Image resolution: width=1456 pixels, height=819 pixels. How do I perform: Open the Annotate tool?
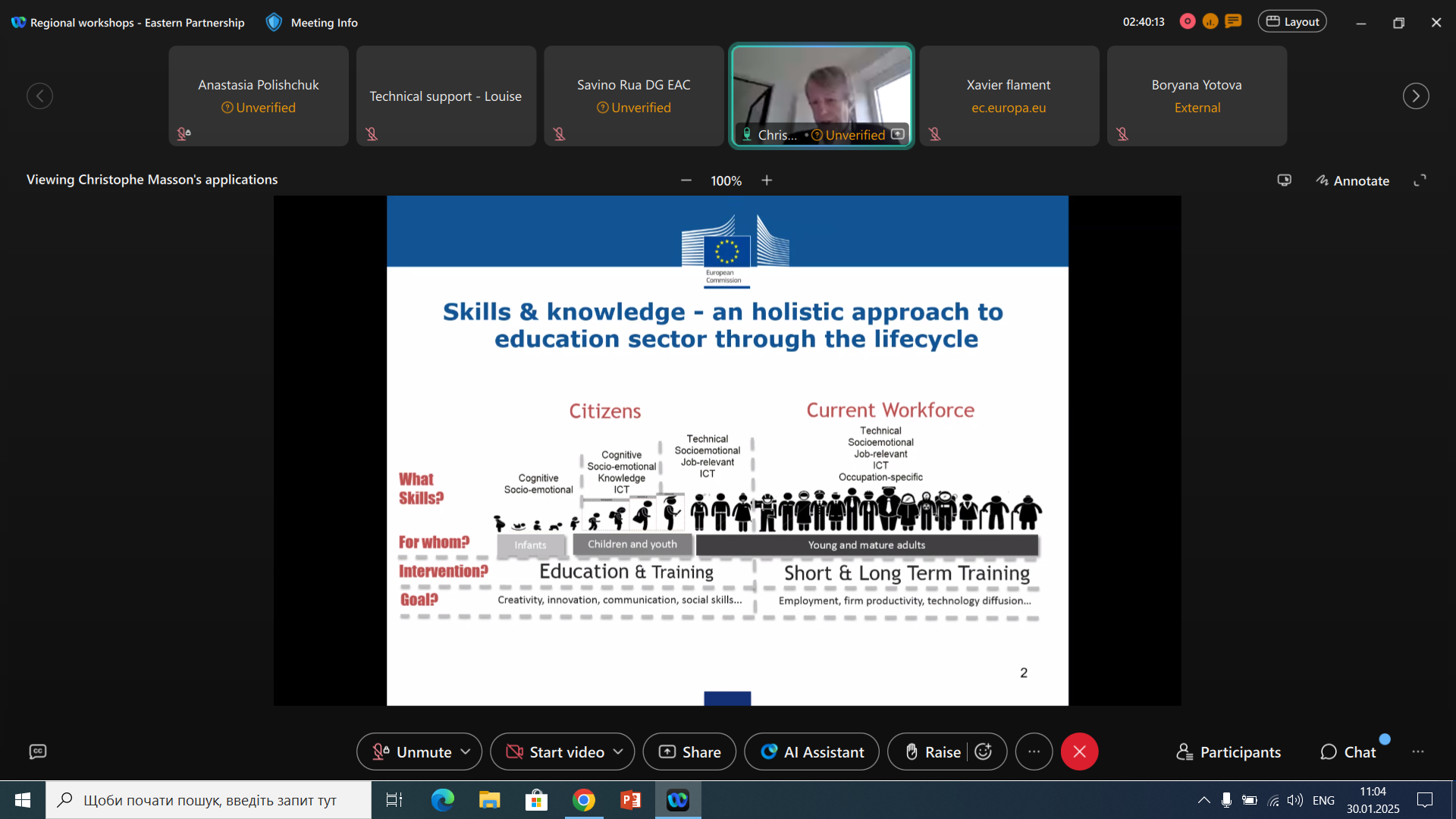click(1352, 180)
